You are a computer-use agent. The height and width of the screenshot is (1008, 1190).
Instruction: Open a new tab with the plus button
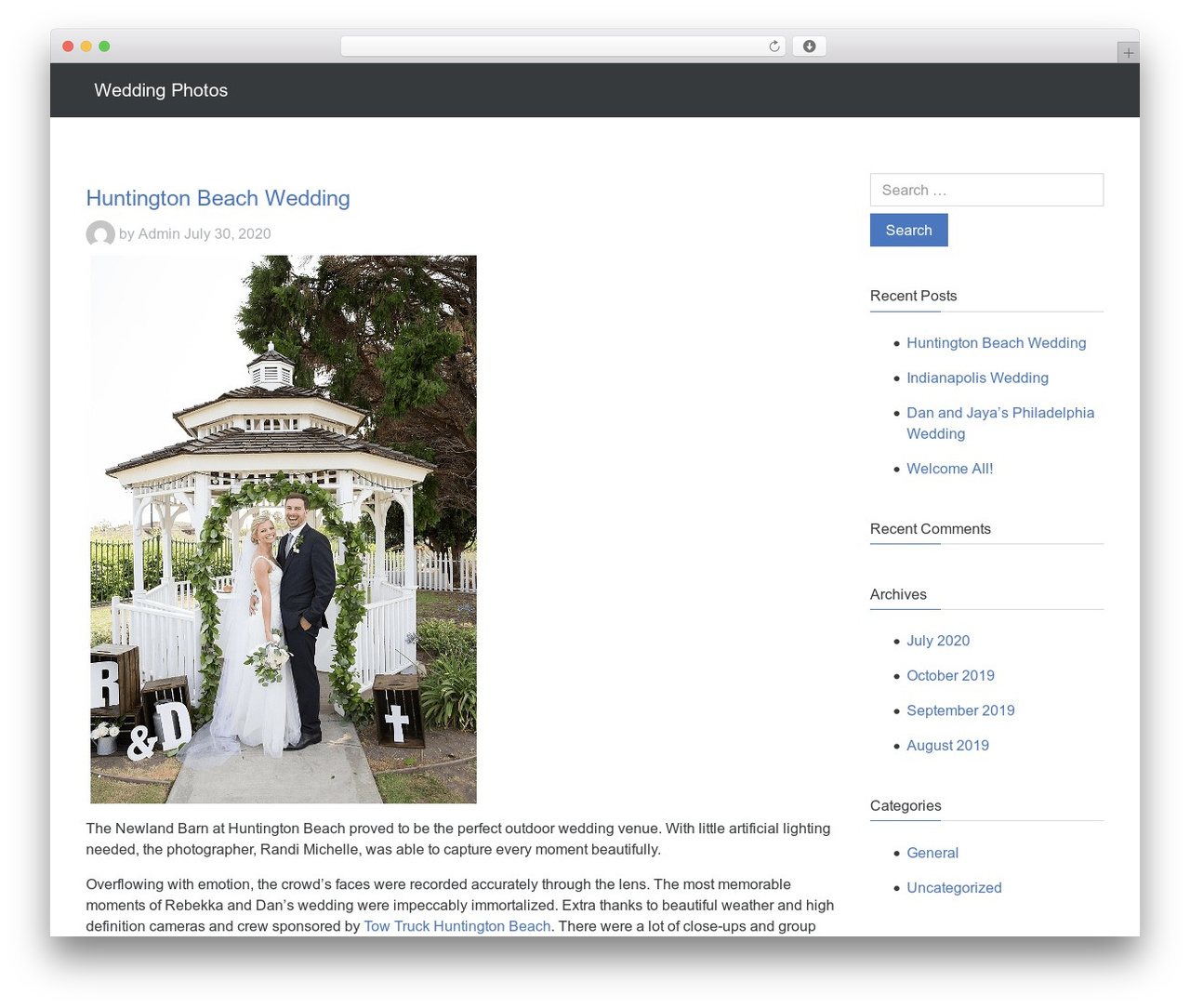pyautogui.click(x=1128, y=53)
